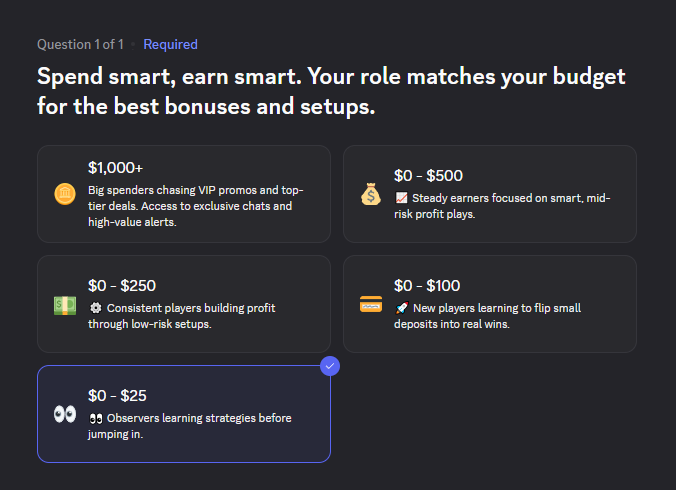Select the $0 - $100 budget role
Image resolution: width=676 pixels, height=490 pixels.
tap(490, 304)
